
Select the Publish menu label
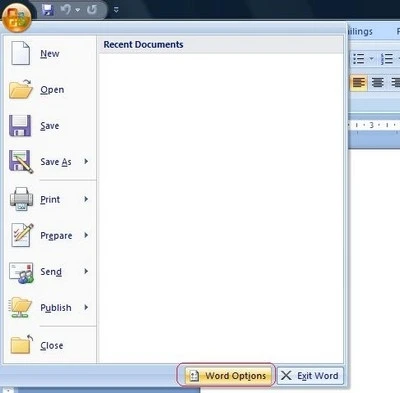point(56,308)
